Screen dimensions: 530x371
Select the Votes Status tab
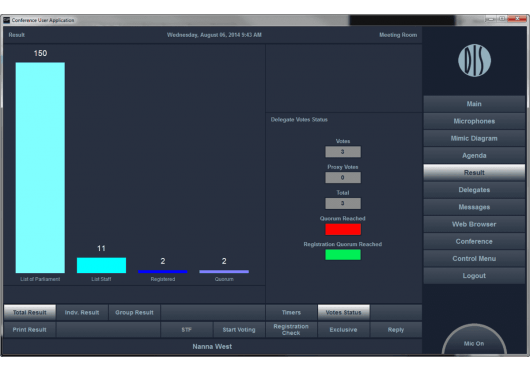click(343, 313)
